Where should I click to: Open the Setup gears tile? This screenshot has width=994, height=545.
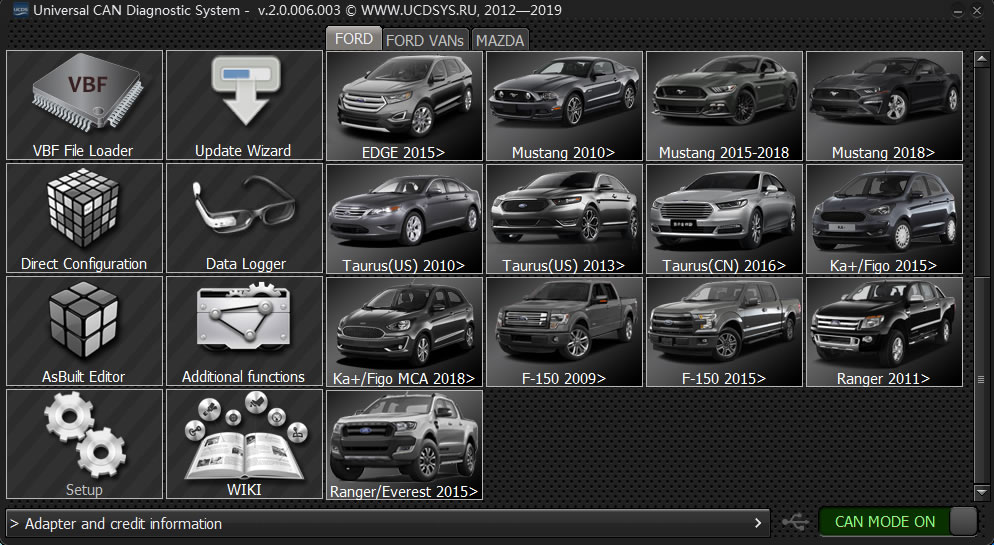point(84,444)
